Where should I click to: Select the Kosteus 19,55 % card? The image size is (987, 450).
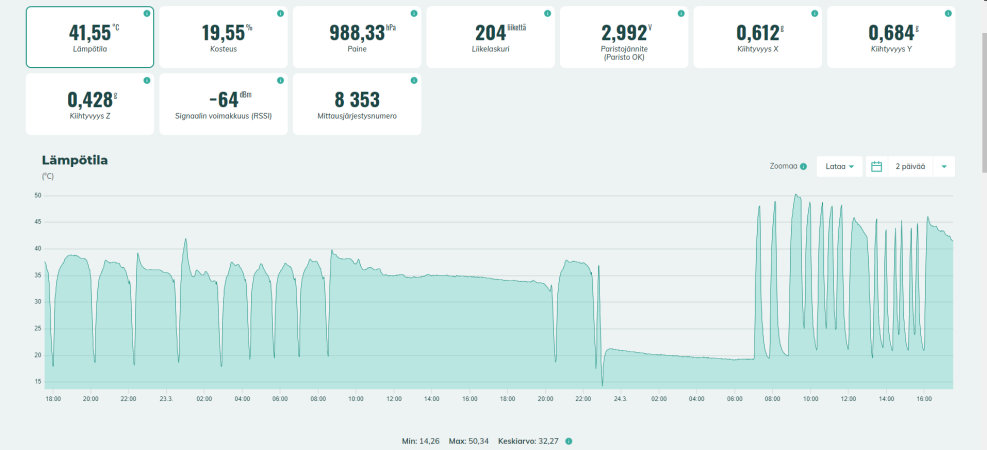[223, 37]
